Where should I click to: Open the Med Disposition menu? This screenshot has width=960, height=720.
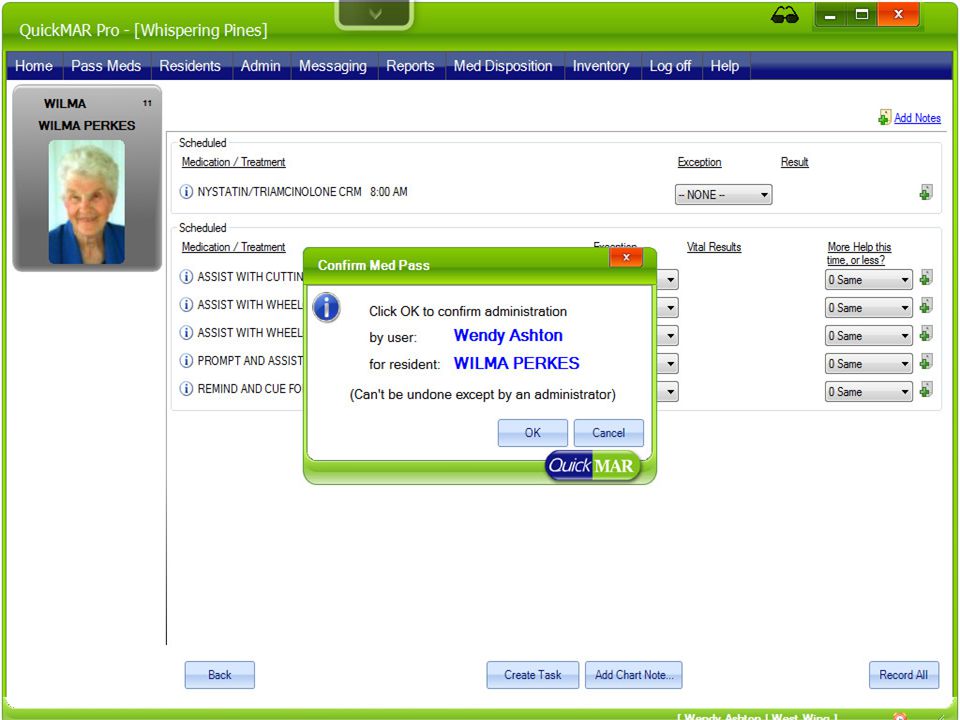503,66
